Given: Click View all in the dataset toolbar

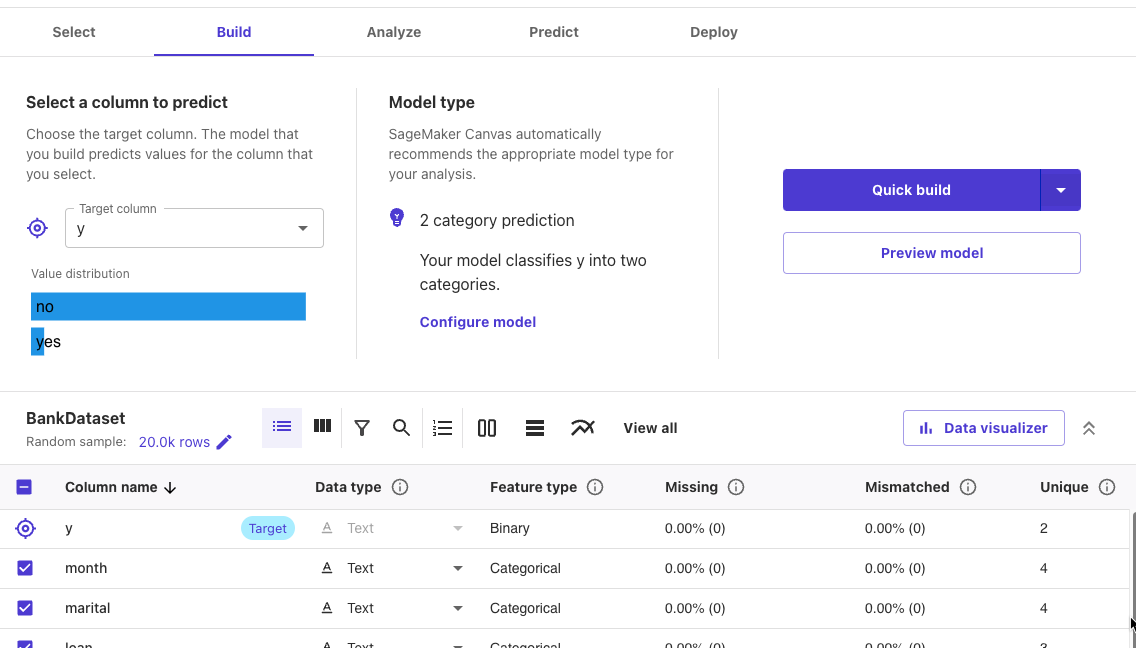Looking at the screenshot, I should point(651,428).
